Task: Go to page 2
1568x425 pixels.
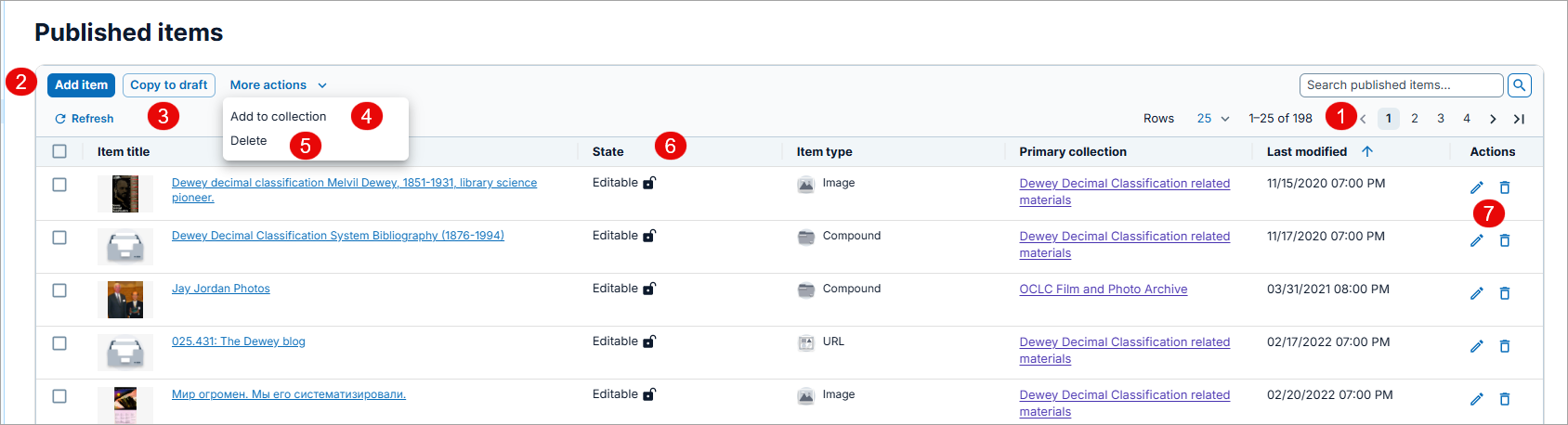Action: tap(1415, 119)
